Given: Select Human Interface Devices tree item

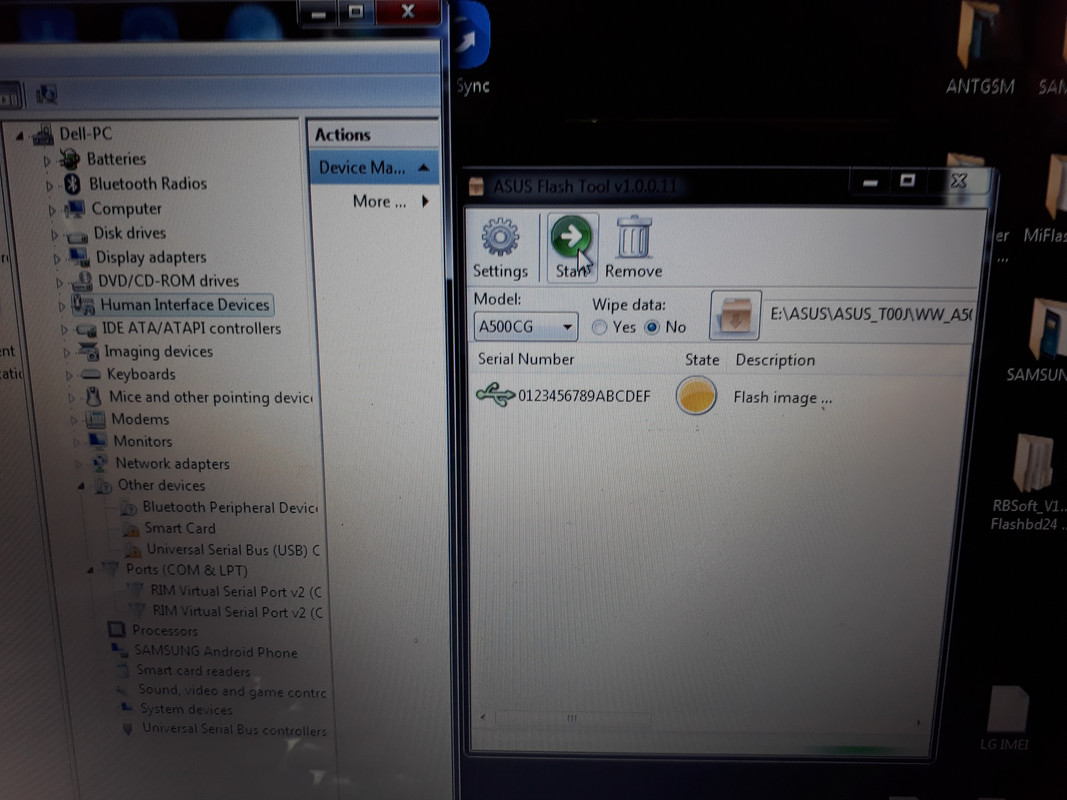Looking at the screenshot, I should (184, 305).
